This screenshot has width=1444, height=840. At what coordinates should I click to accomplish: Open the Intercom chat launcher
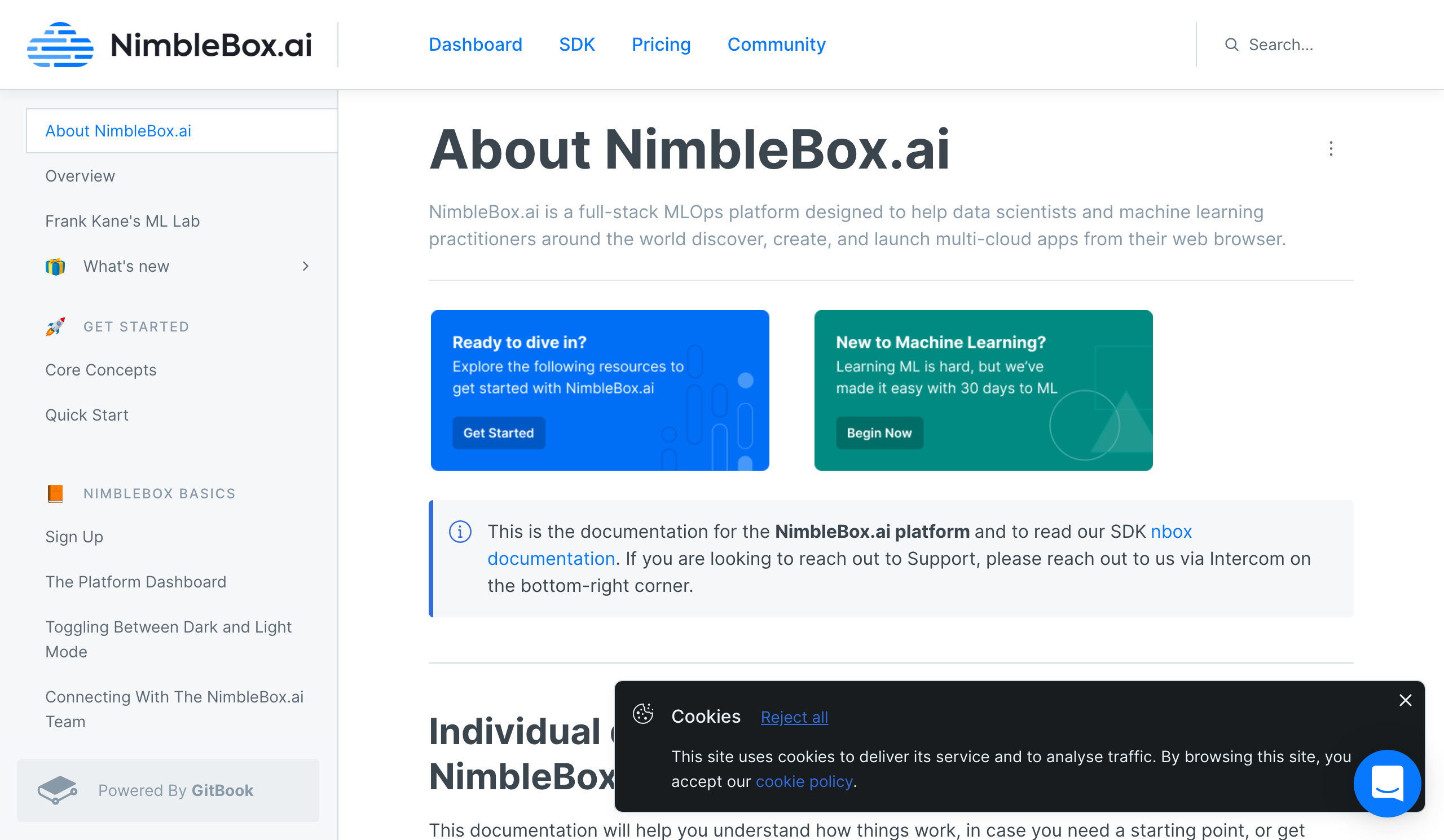click(1386, 783)
